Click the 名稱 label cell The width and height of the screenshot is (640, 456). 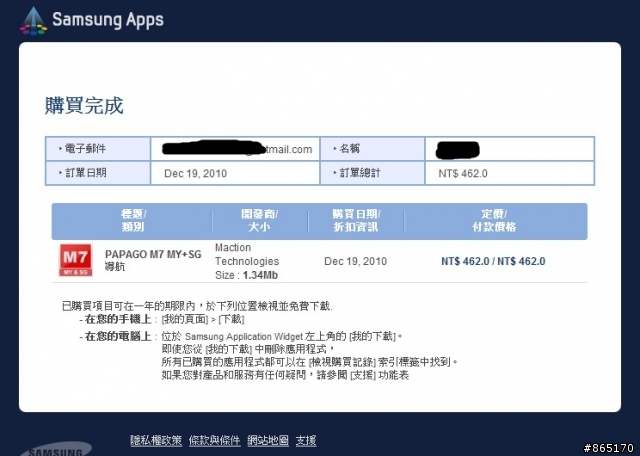tap(372, 149)
